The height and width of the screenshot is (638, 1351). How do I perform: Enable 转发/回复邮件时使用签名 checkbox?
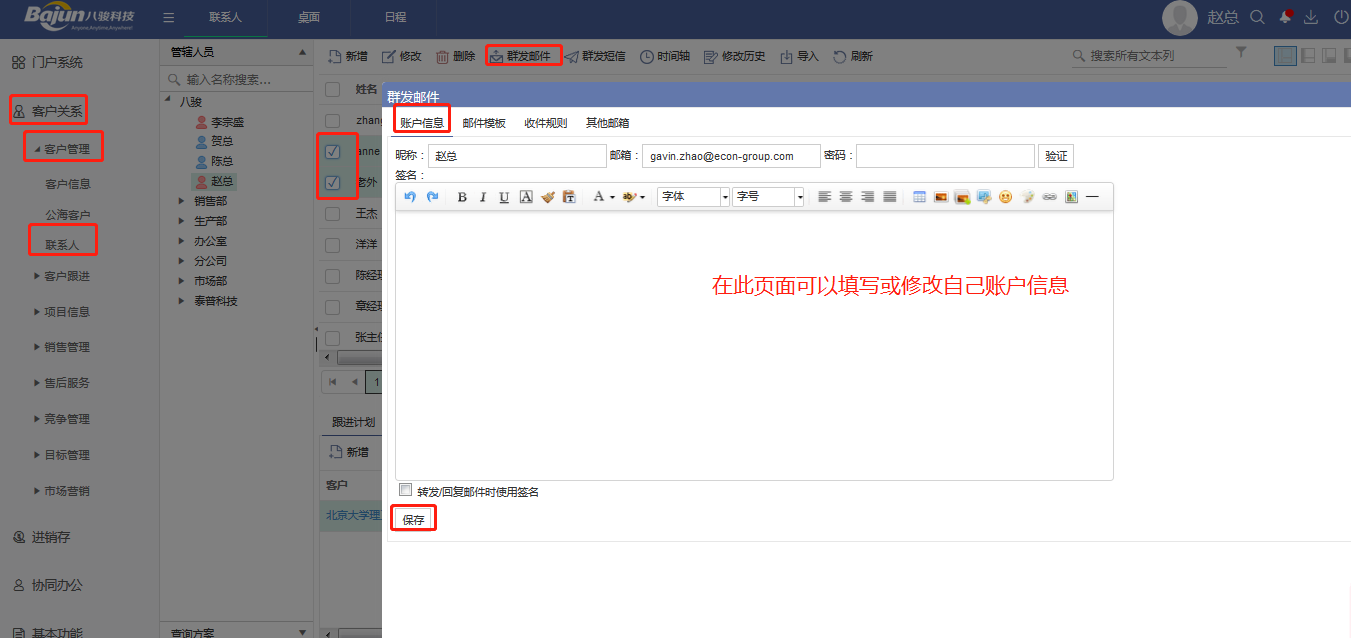coord(405,490)
